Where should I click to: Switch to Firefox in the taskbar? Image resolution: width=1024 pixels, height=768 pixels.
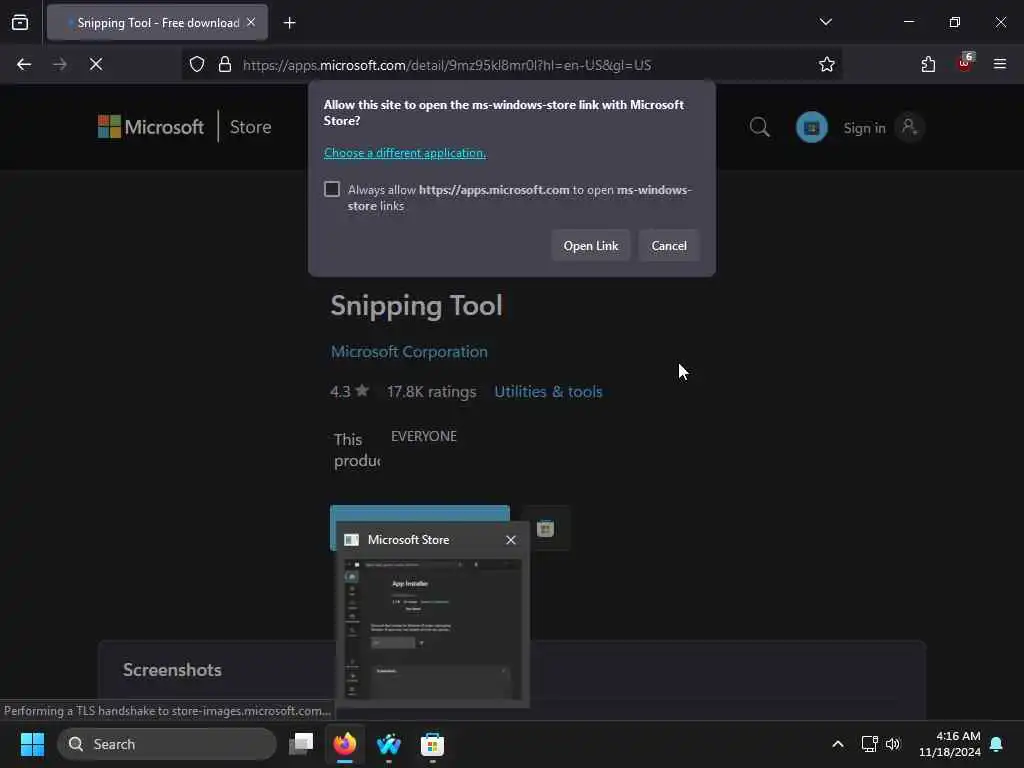click(345, 744)
